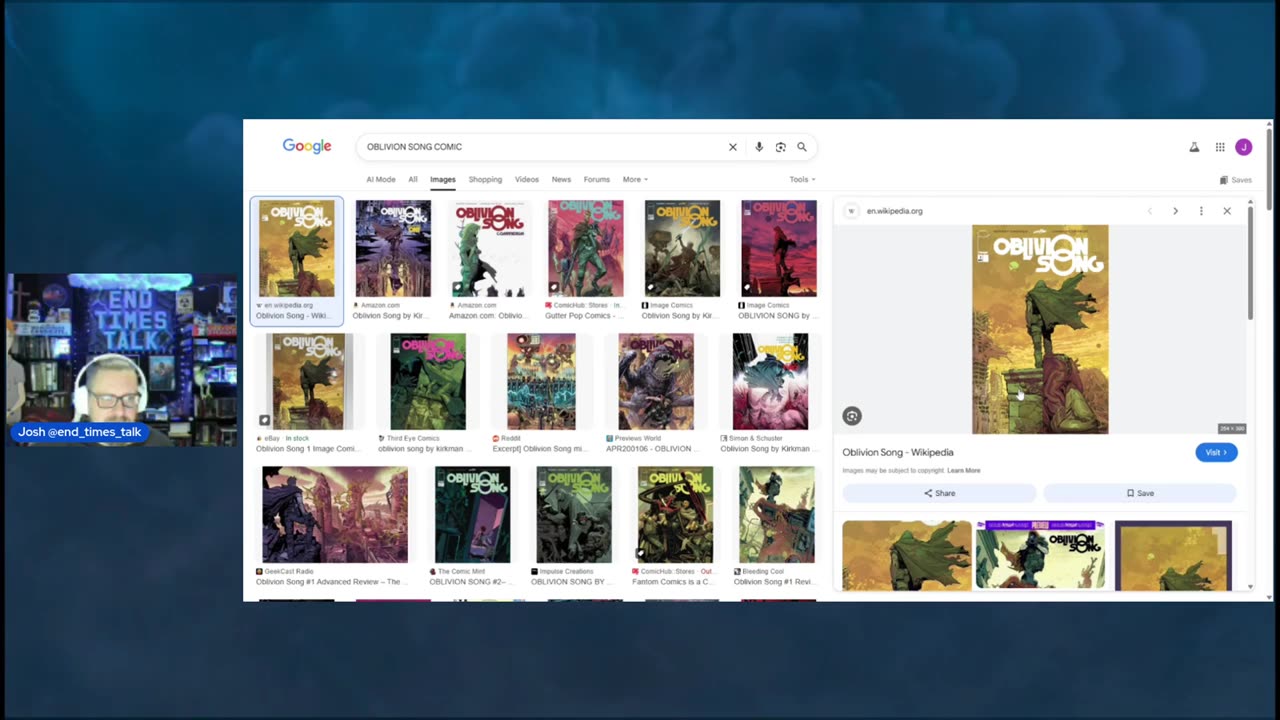Go to the next image in preview panel
The height and width of the screenshot is (720, 1280).
pyautogui.click(x=1175, y=211)
